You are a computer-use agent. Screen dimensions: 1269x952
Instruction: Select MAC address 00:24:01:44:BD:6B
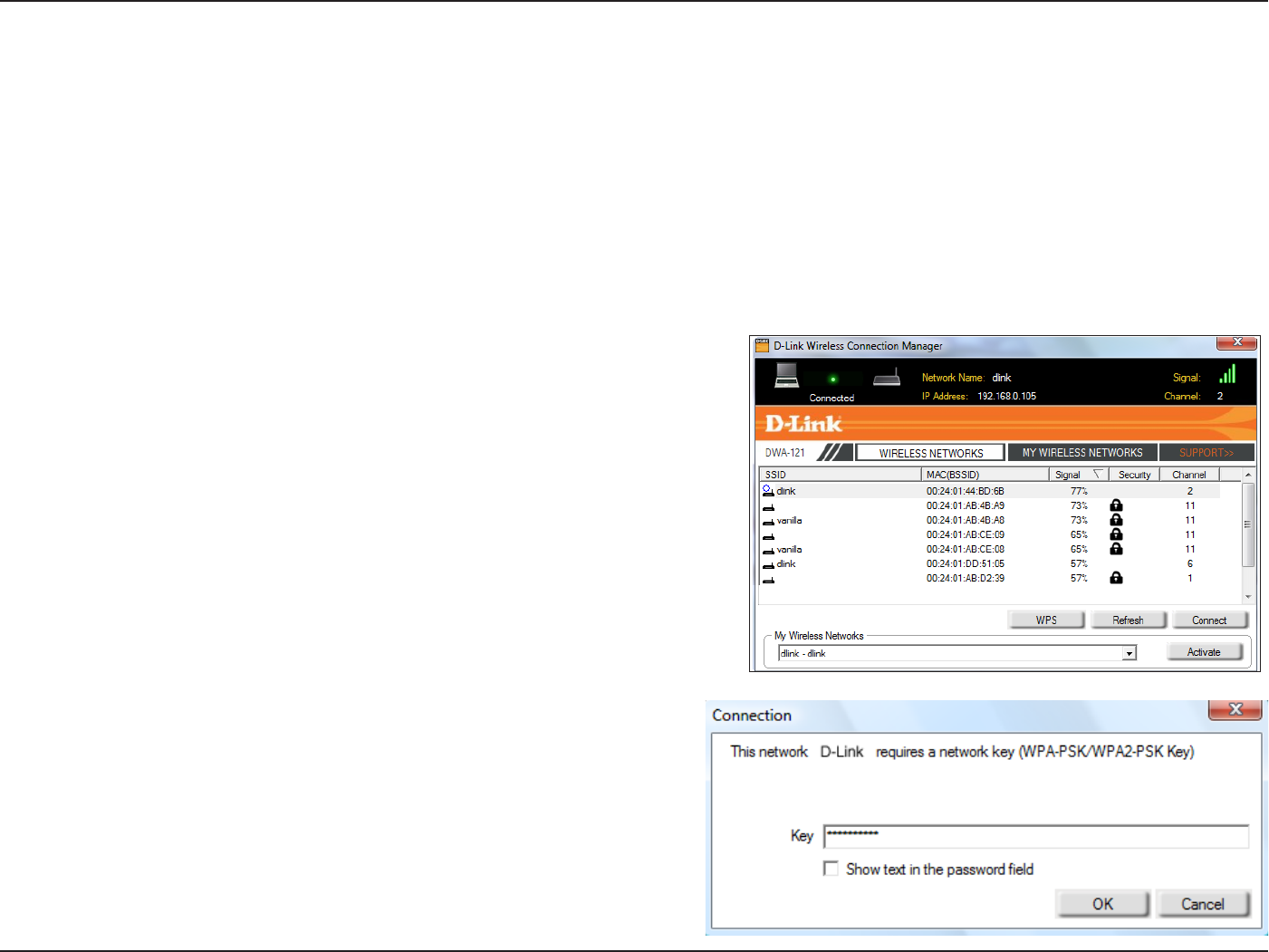[965, 491]
